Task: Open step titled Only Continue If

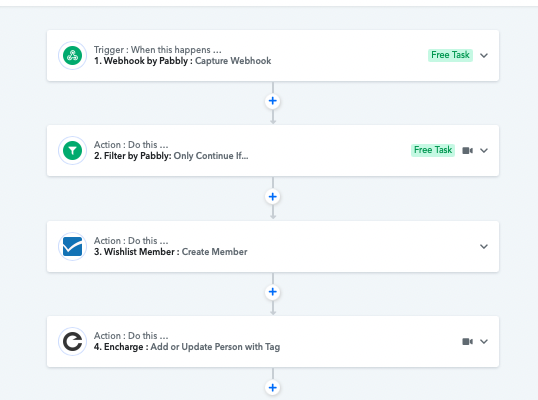Action: [211, 156]
